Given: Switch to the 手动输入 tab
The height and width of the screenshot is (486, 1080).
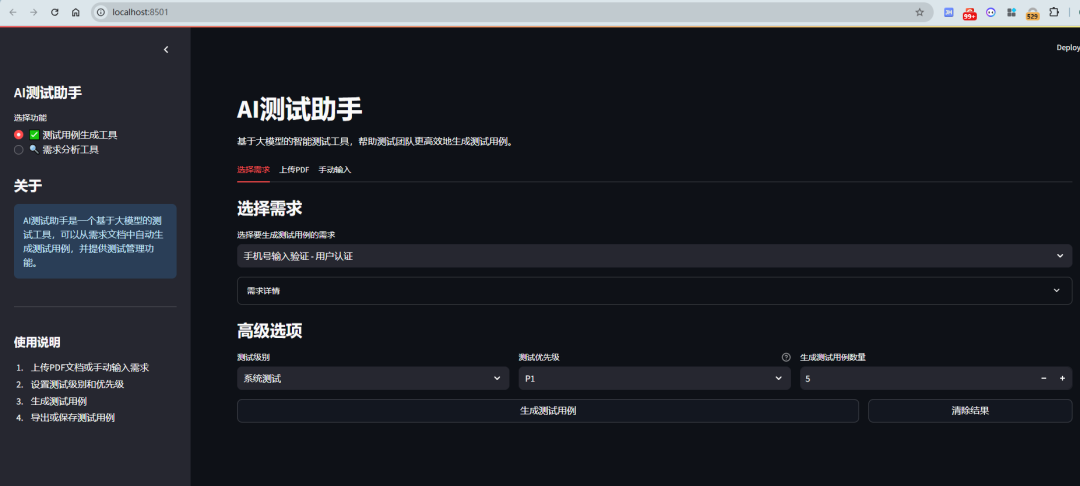Looking at the screenshot, I should (x=335, y=169).
